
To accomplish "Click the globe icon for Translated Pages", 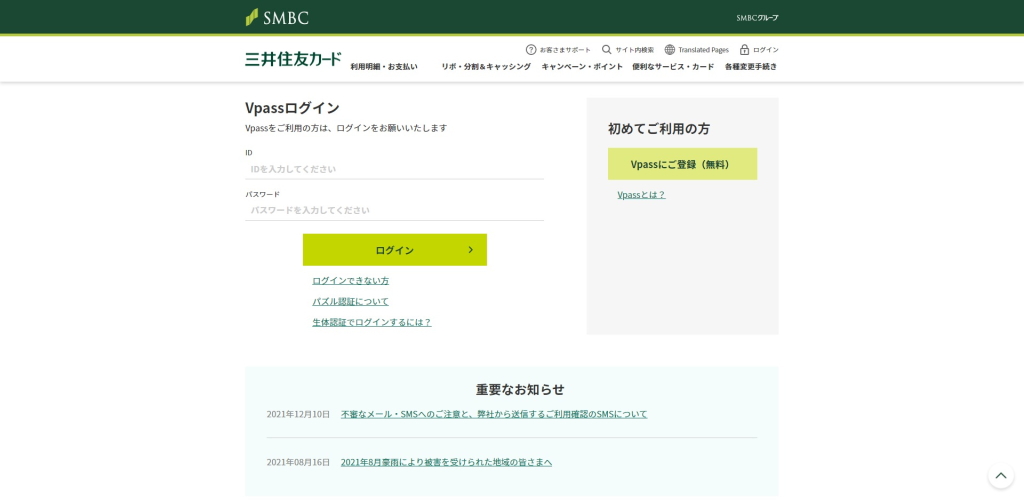I will [x=670, y=49].
